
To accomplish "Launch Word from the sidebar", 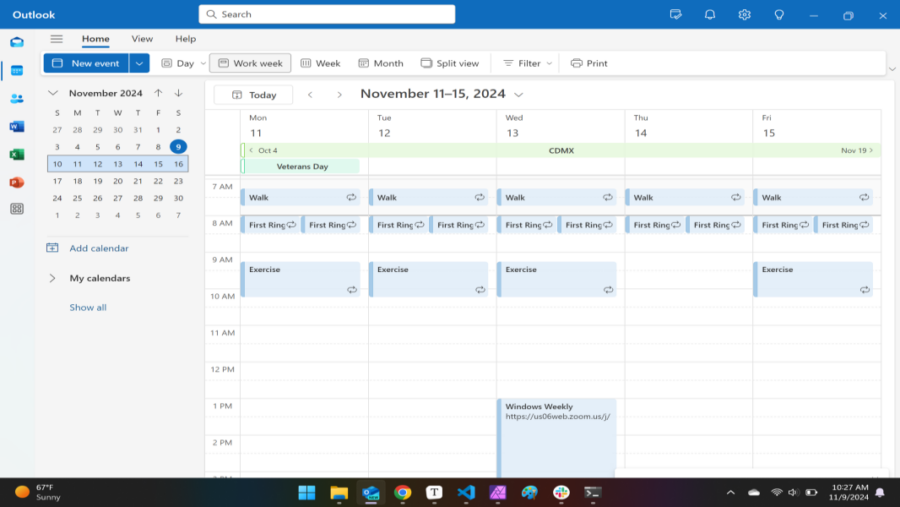I will [17, 126].
